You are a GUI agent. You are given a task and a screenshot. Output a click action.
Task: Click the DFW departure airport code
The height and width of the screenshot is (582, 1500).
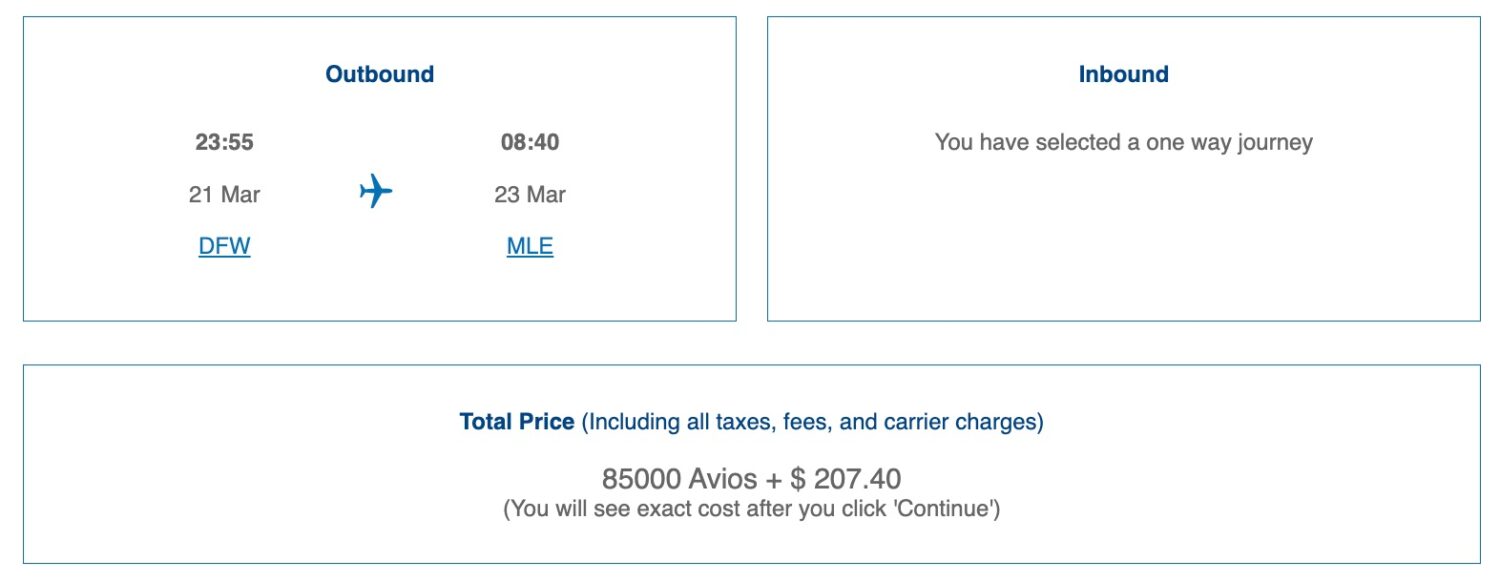click(x=224, y=245)
